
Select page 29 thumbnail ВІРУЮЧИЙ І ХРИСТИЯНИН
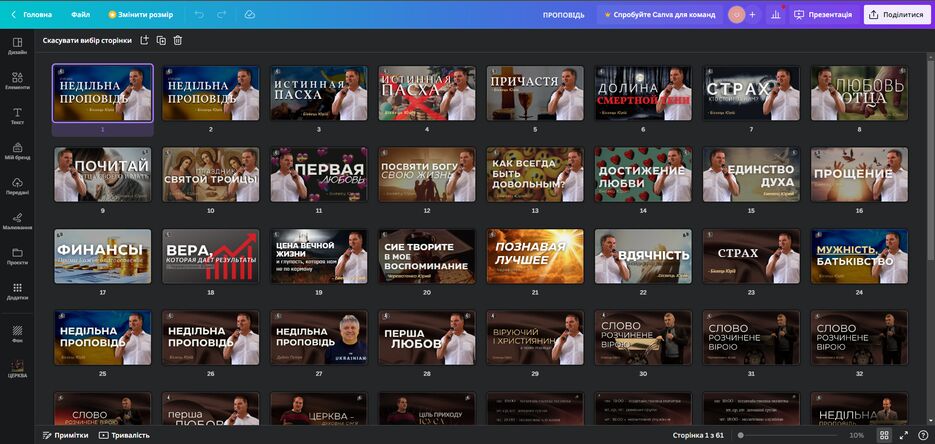click(535, 337)
